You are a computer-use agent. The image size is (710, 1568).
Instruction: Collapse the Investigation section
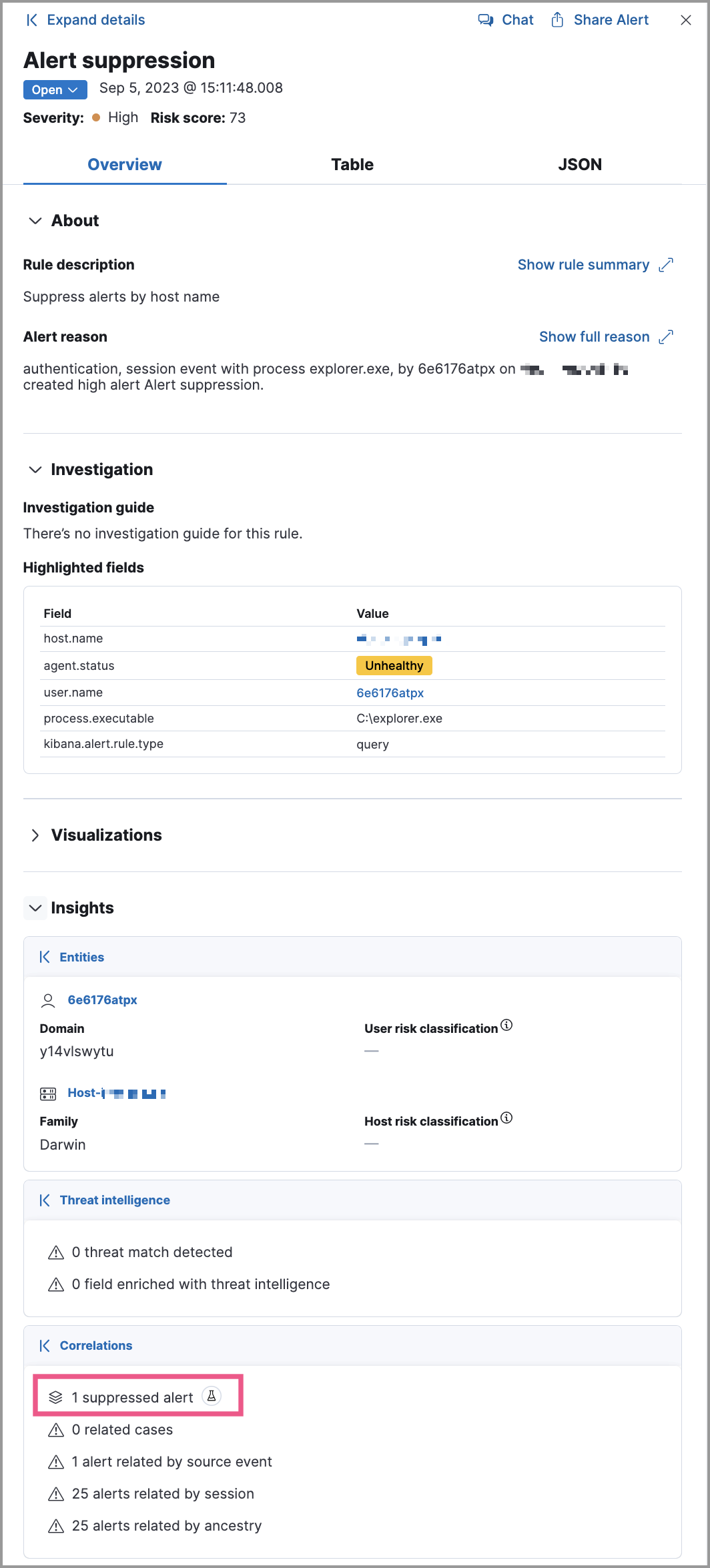35,470
